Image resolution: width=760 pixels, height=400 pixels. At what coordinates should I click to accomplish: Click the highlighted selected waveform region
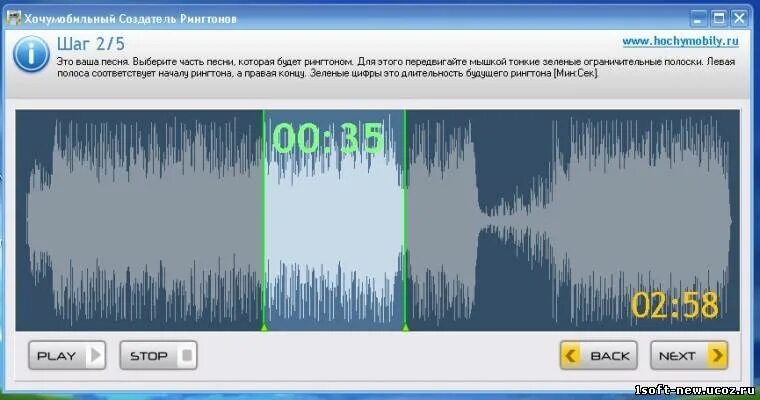point(334,221)
